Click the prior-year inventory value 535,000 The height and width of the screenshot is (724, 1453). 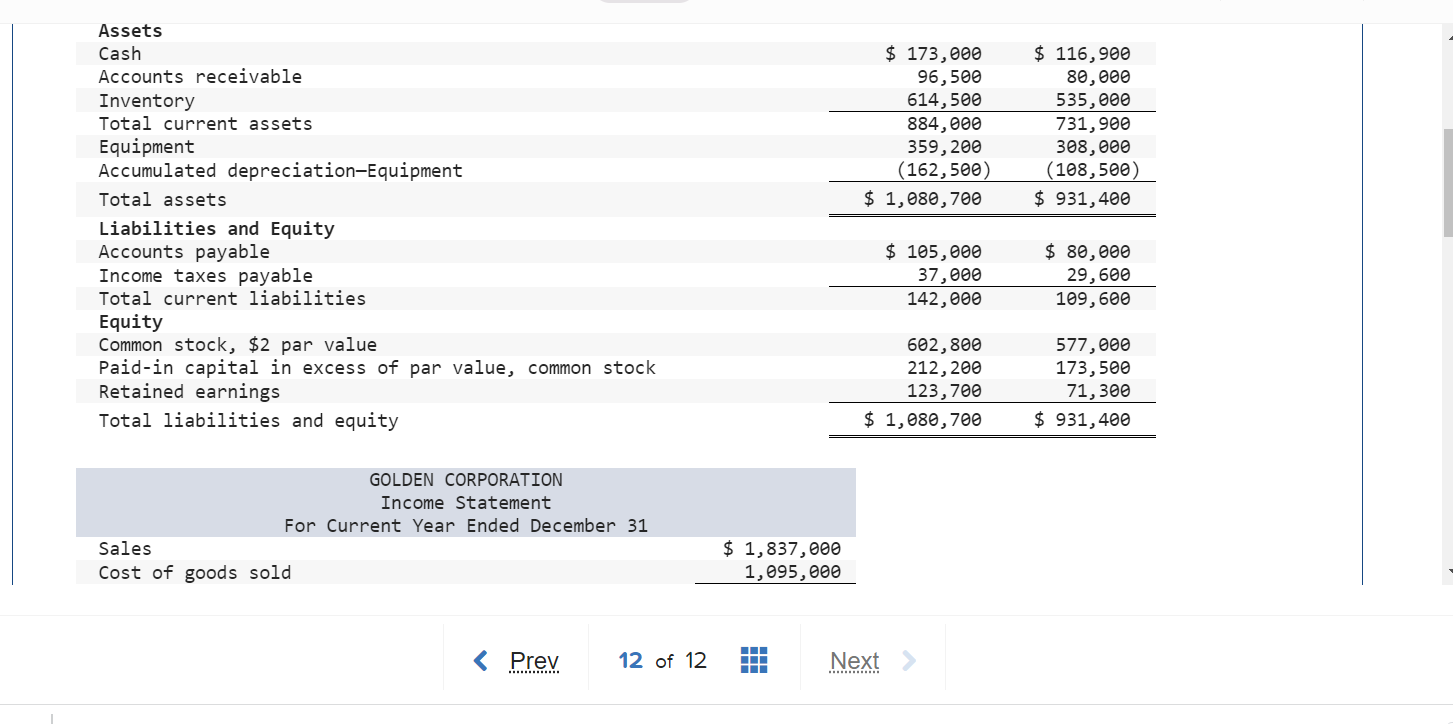tap(1094, 100)
